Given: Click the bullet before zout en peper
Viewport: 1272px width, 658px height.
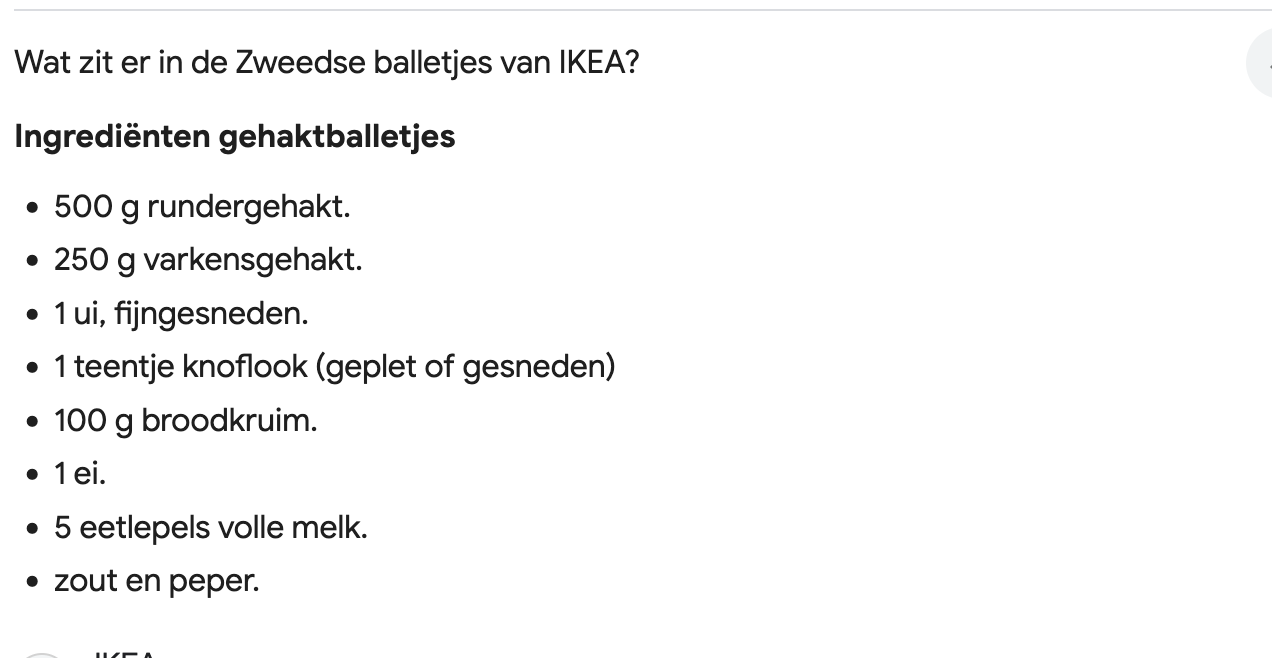Looking at the screenshot, I should click(34, 582).
